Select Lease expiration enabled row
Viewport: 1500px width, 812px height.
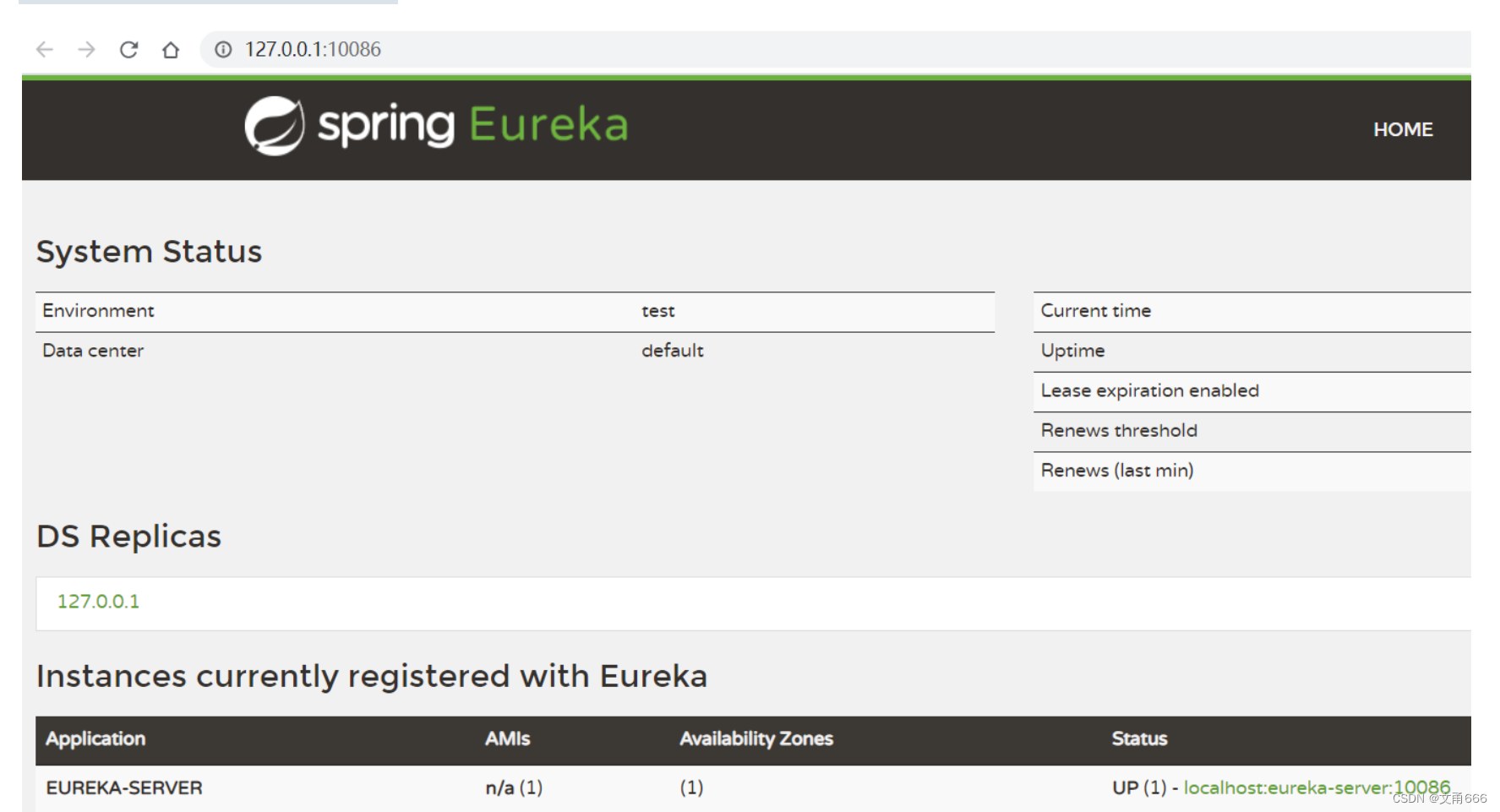click(1252, 391)
